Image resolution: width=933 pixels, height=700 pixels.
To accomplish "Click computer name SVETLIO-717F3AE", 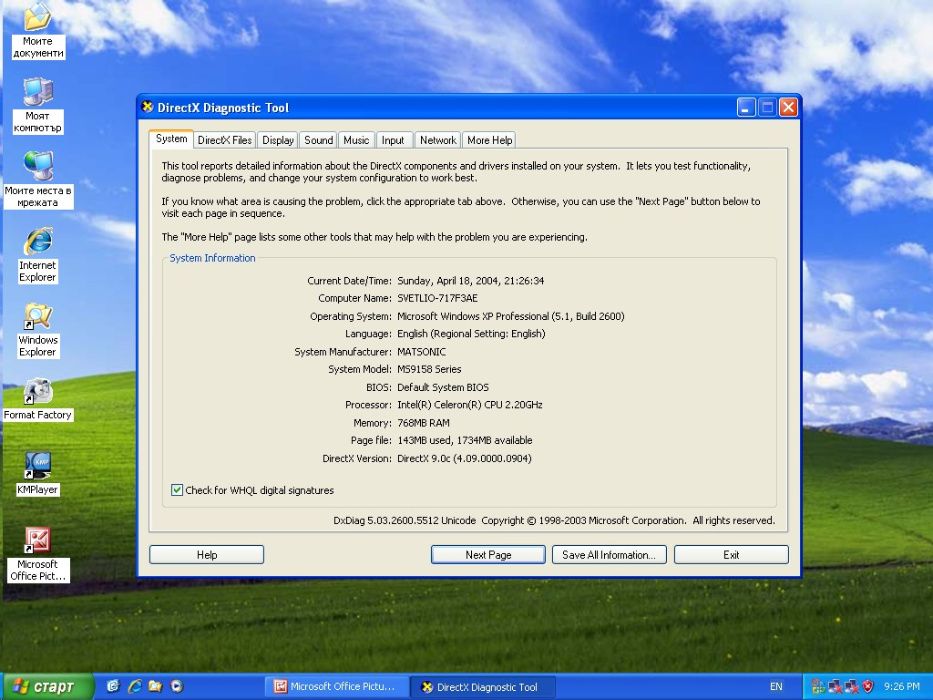I will point(437,298).
